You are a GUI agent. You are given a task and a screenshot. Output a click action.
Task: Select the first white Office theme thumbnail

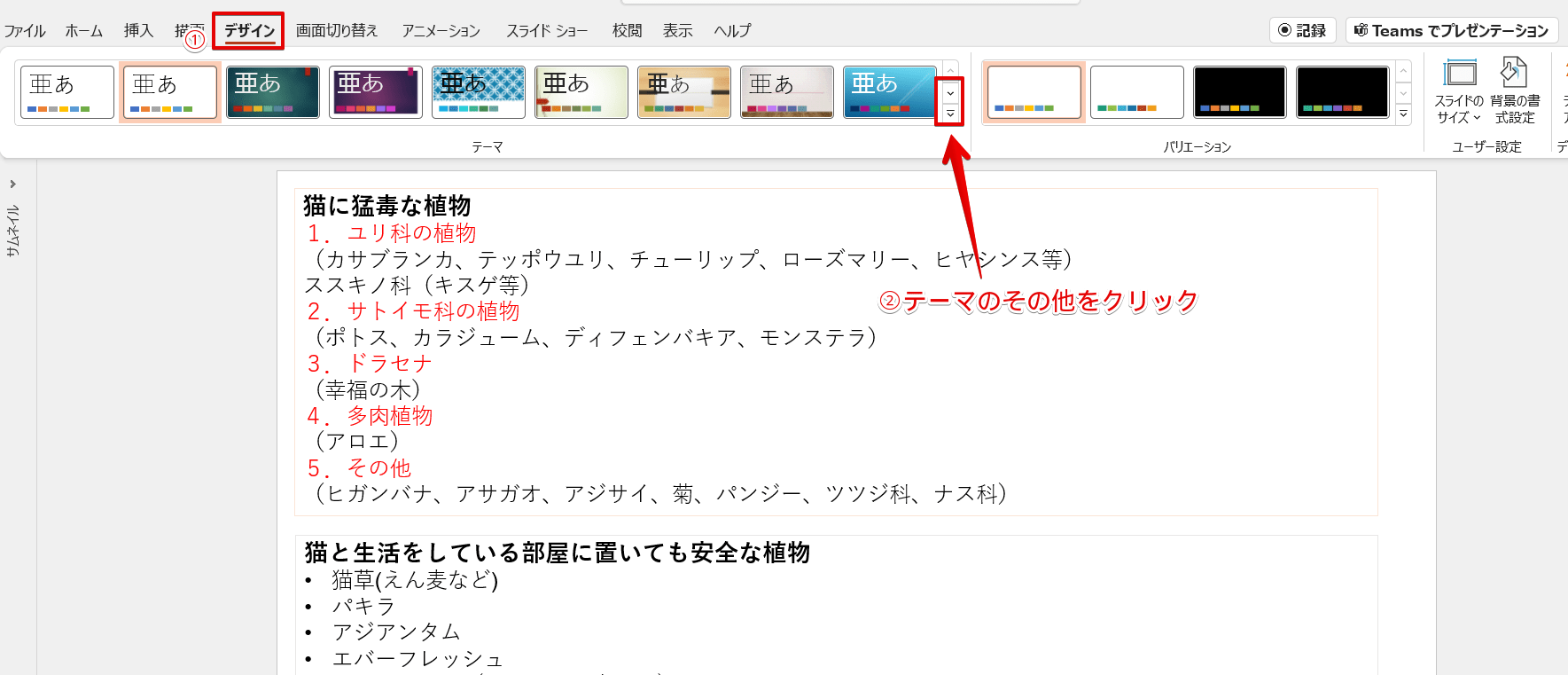pos(67,92)
